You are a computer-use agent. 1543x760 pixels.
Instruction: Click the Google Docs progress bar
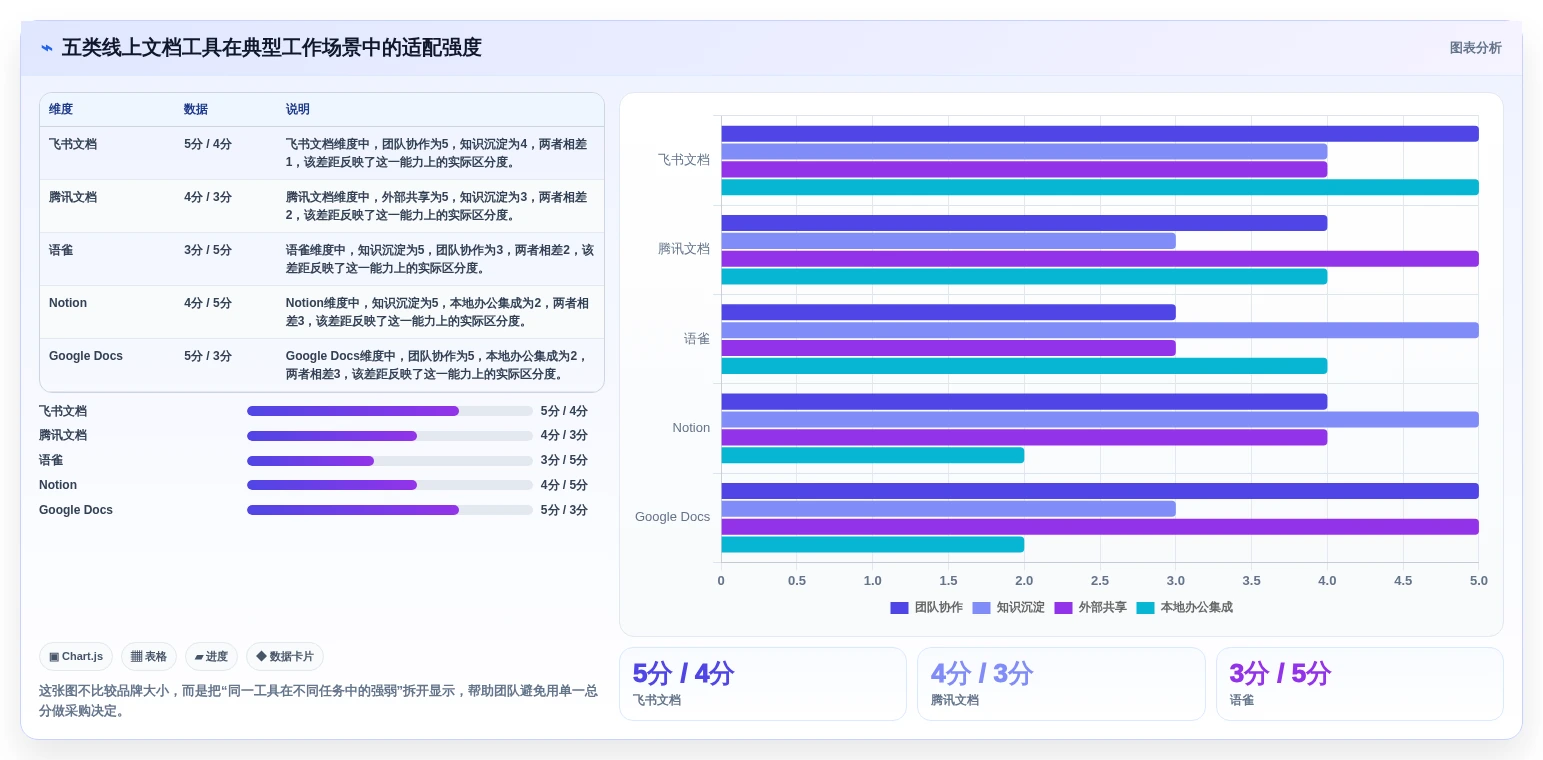[x=390, y=510]
